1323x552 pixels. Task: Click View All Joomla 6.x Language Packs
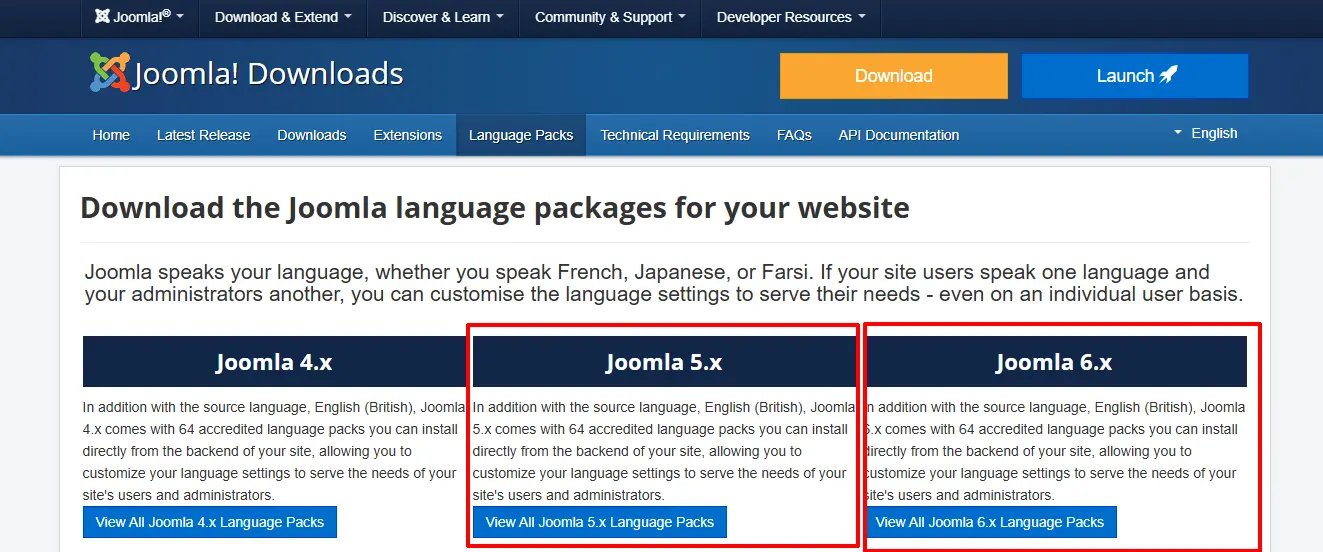point(990,522)
